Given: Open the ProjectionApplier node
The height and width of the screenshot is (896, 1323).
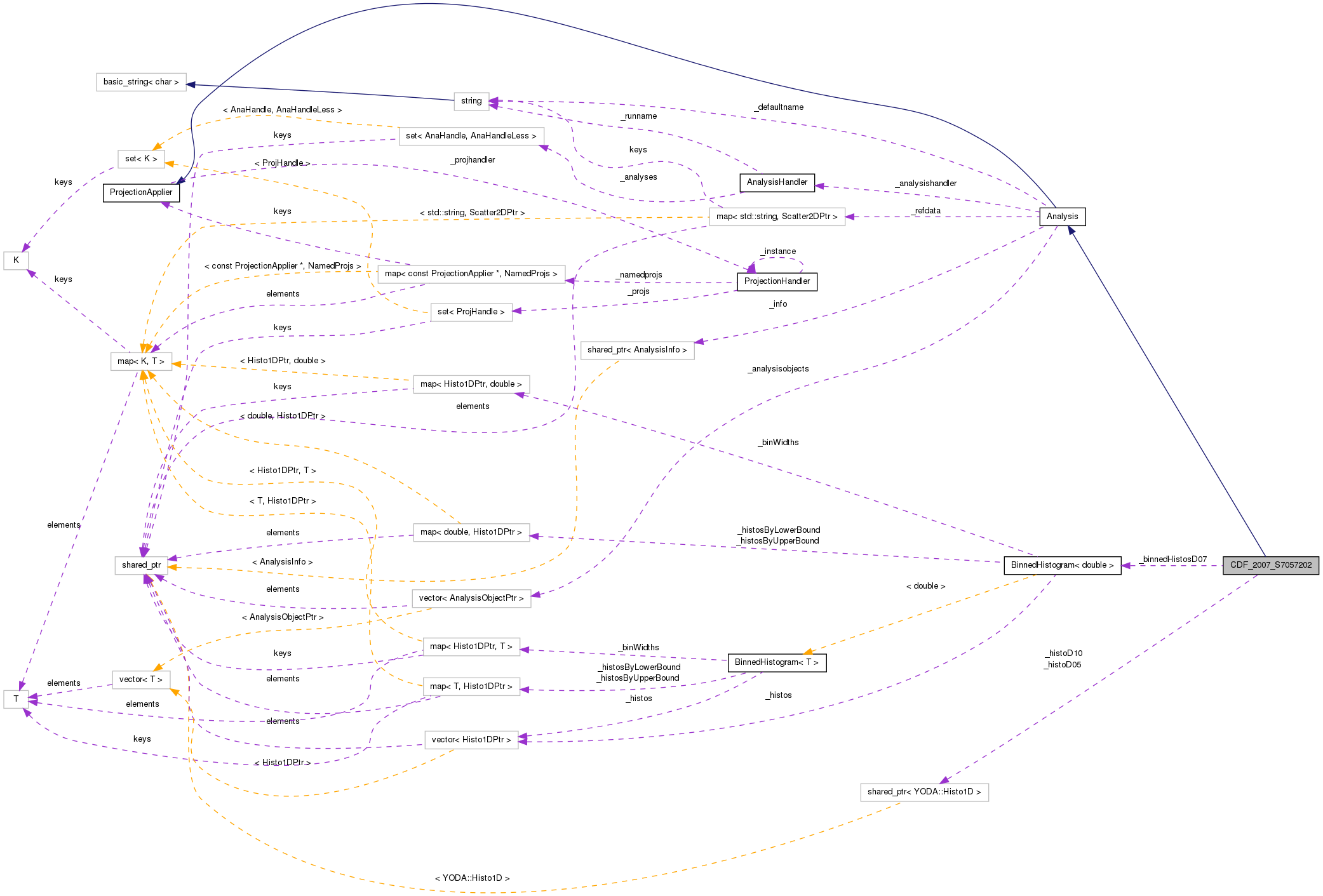Looking at the screenshot, I should [x=141, y=192].
